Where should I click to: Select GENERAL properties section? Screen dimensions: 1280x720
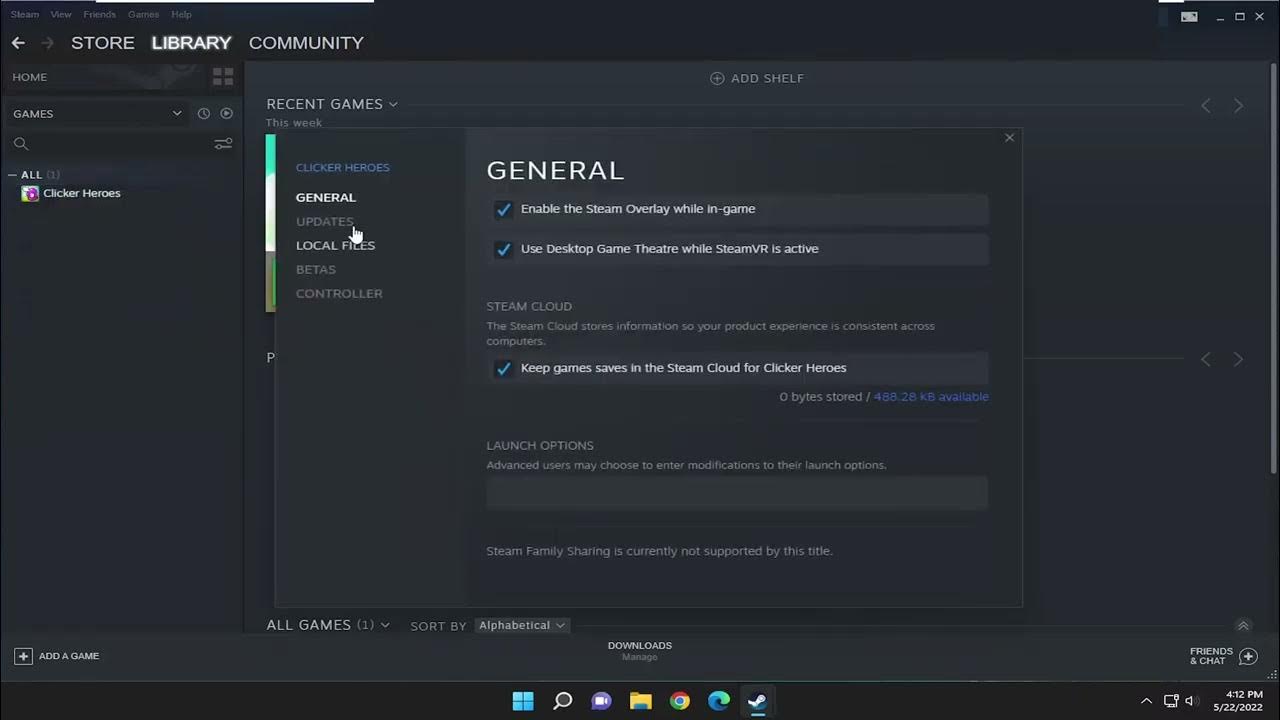tap(326, 198)
